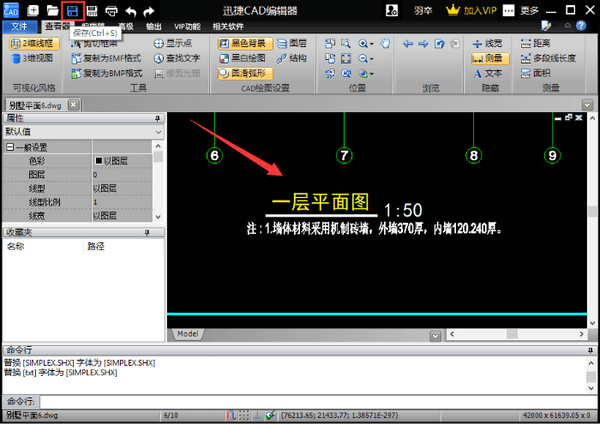Click the drawing vertical scrollbar down arrow
The height and width of the screenshot is (424, 600).
coord(592,323)
